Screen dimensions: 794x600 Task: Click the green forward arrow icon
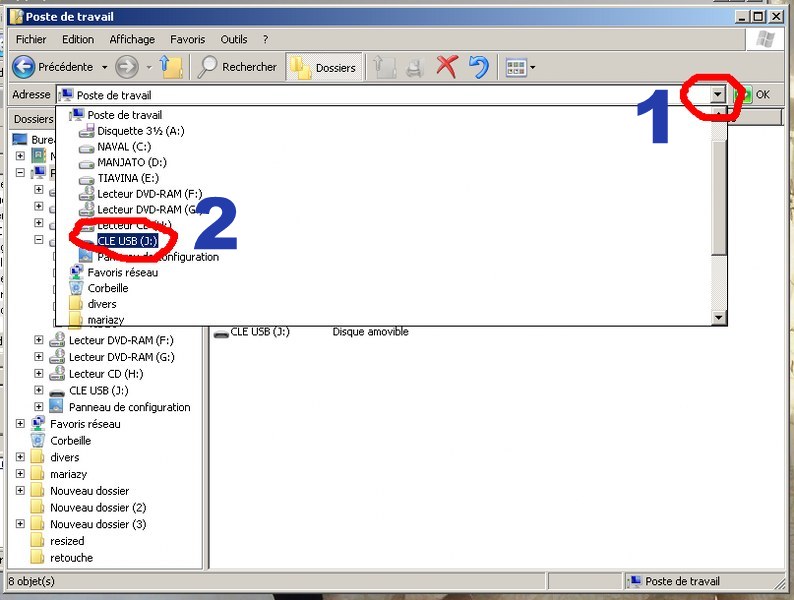click(127, 67)
